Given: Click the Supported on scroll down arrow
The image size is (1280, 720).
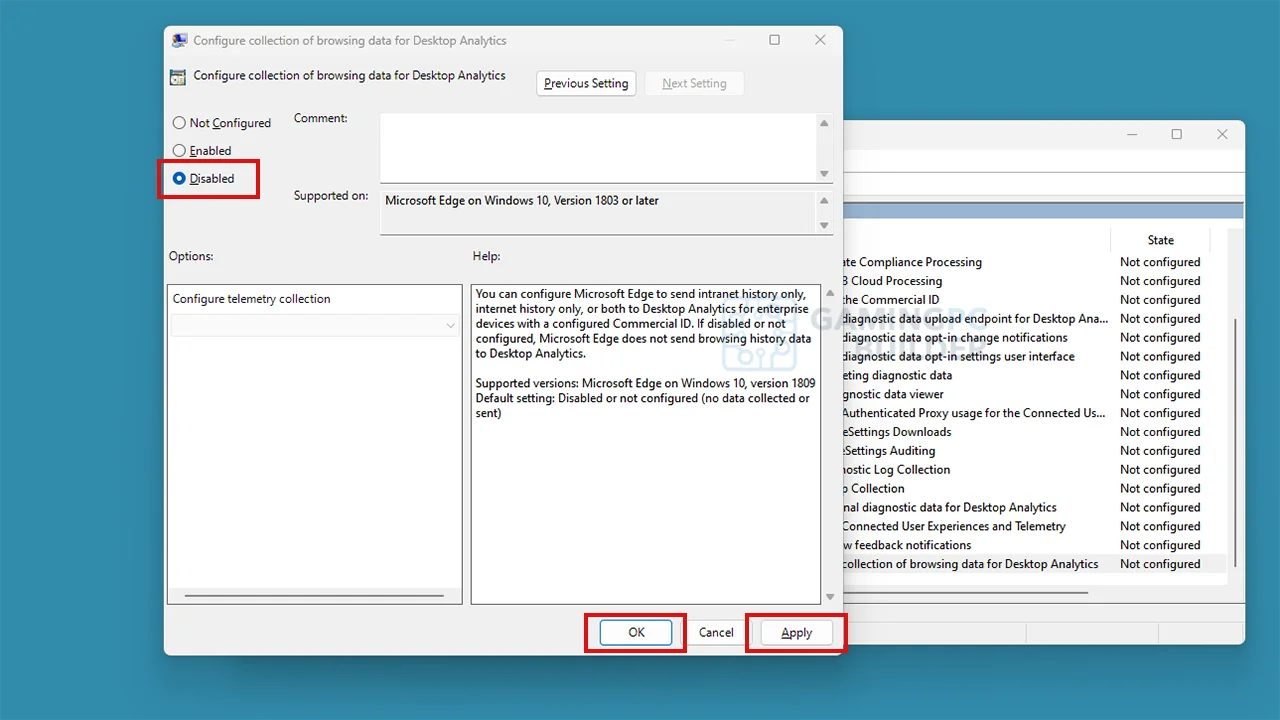Looking at the screenshot, I should click(x=825, y=226).
